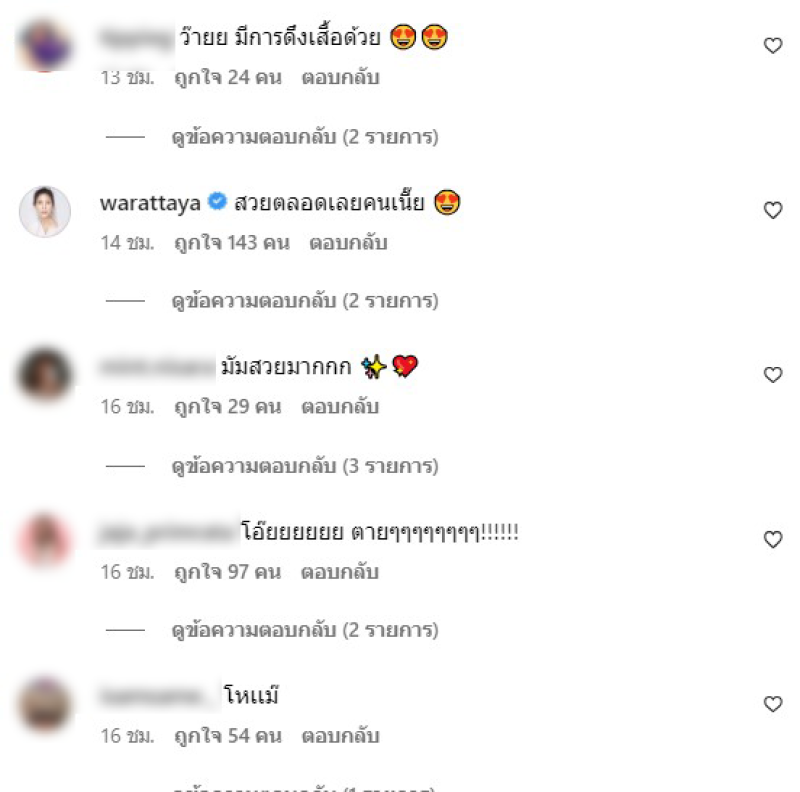Reply to the comment with 24 likes
This screenshot has width=800, height=792.
[340, 78]
